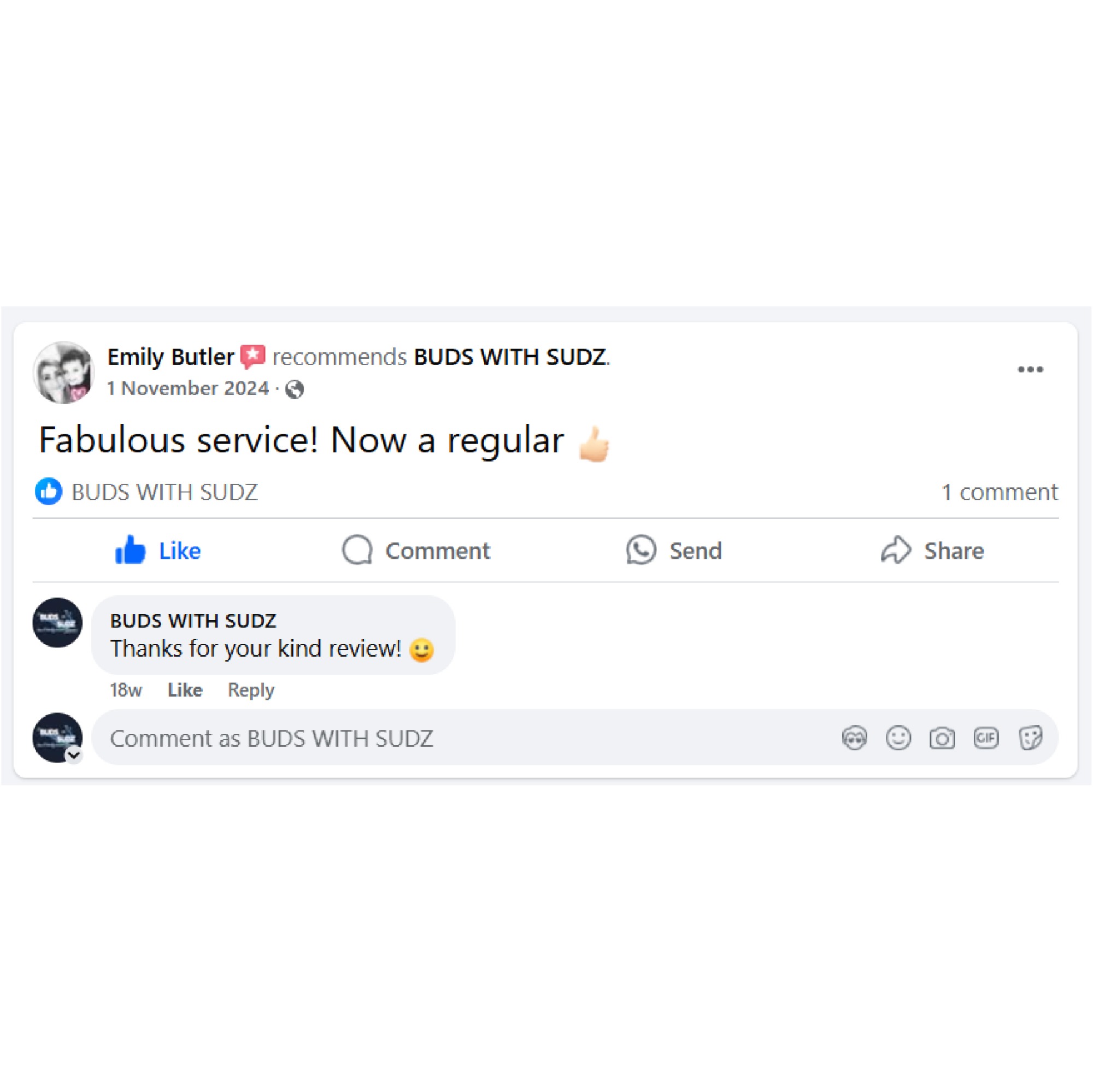This screenshot has width=1093, height=1092.
Task: Toggle the blue Like button on the post
Action: [158, 550]
